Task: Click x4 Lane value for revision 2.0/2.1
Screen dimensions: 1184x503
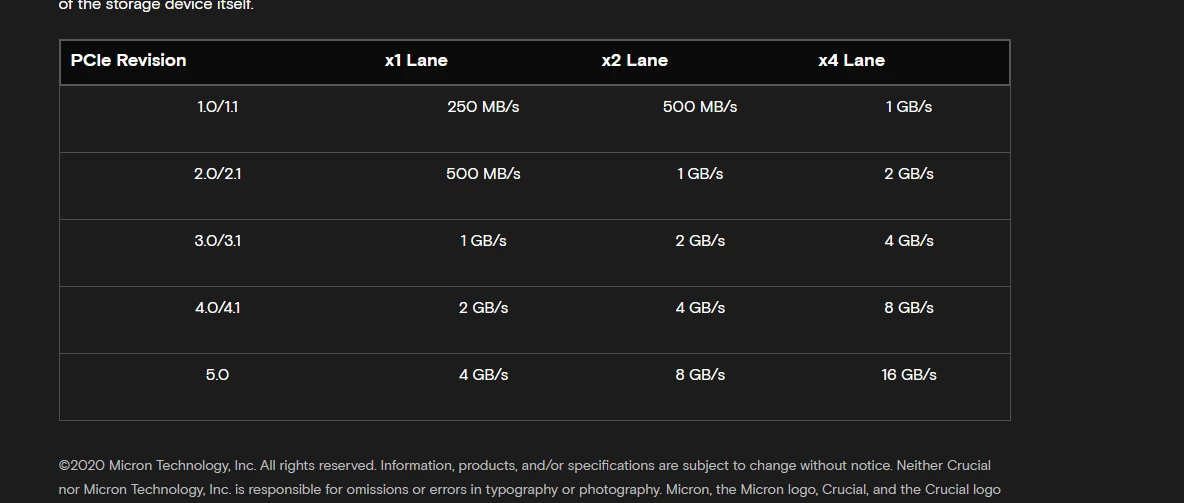Action: coord(908,174)
